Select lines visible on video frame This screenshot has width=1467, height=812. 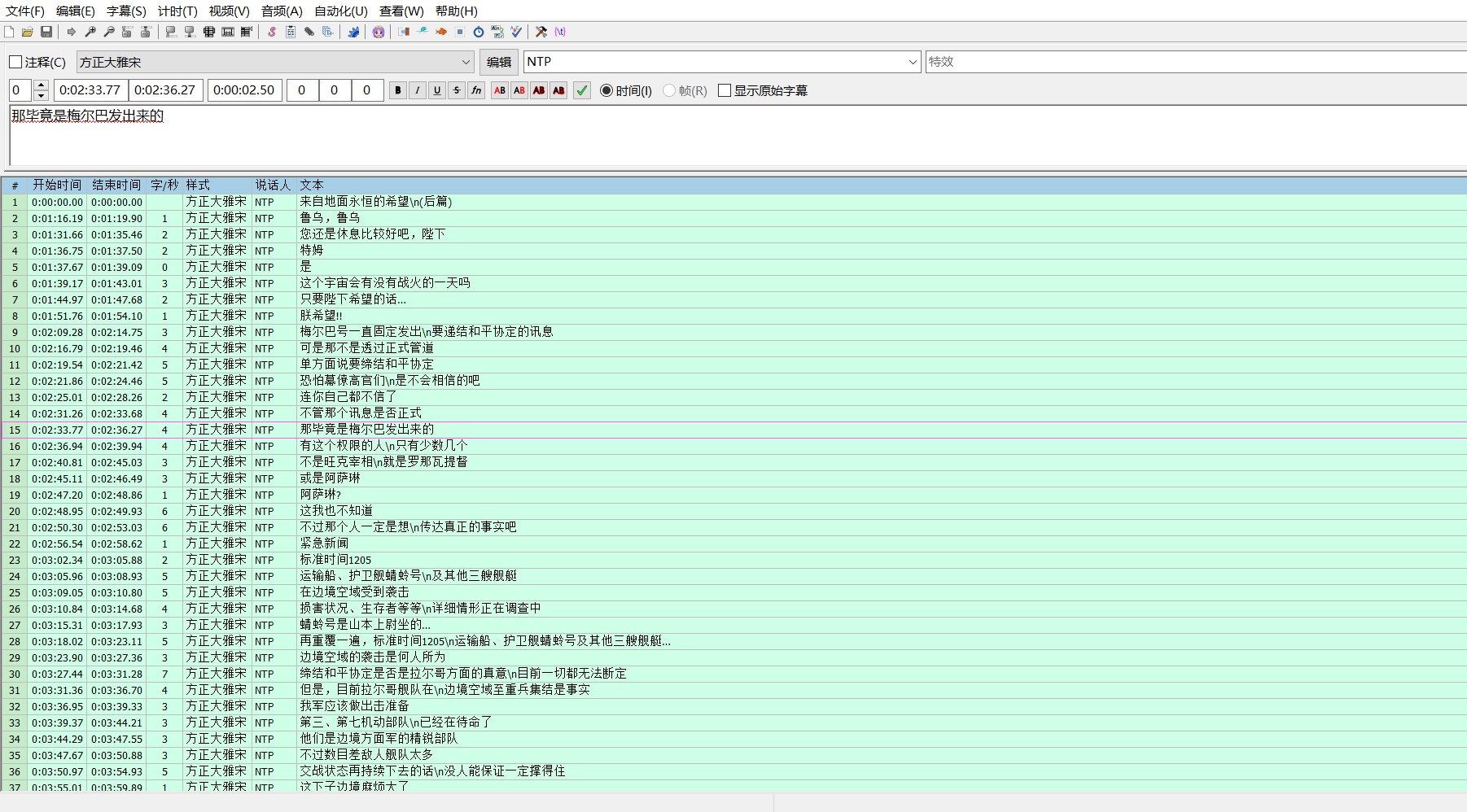pyautogui.click(x=209, y=32)
